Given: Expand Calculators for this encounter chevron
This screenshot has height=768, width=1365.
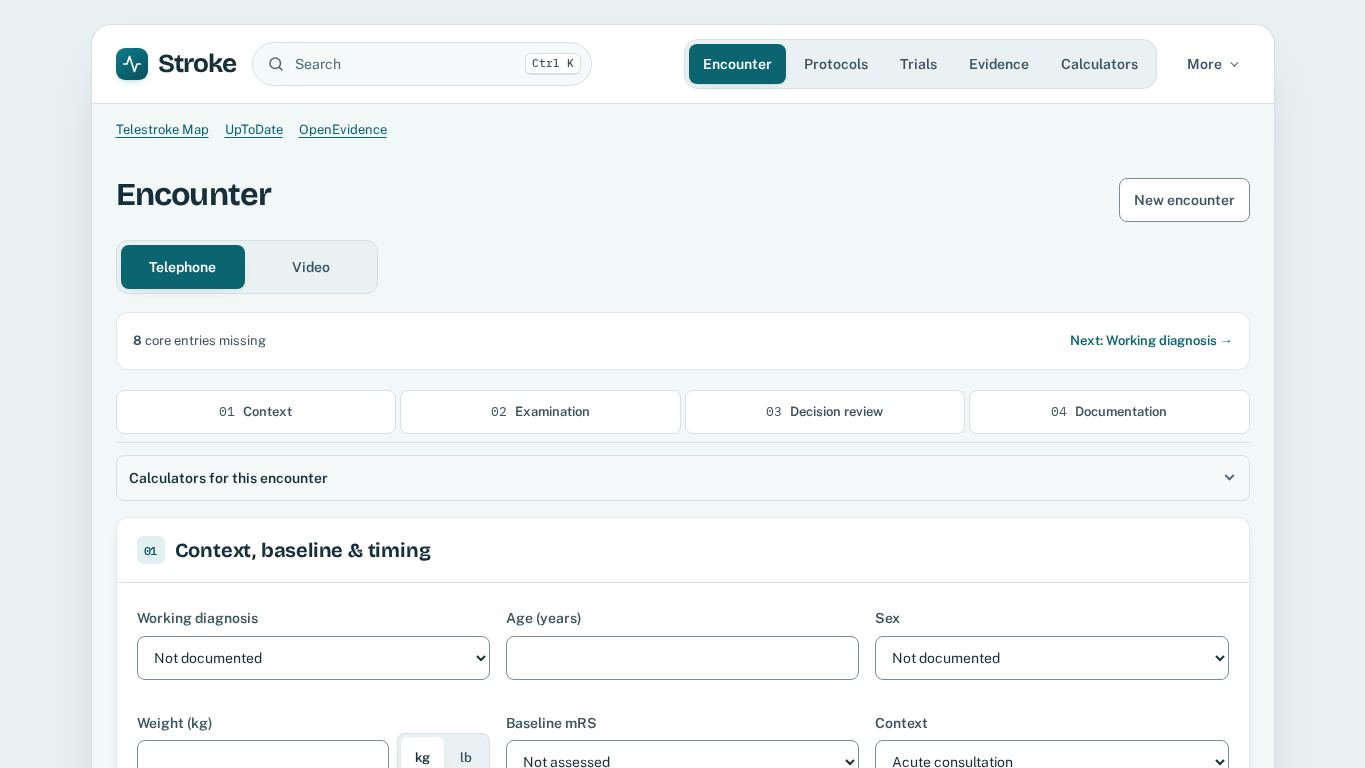Looking at the screenshot, I should [x=1229, y=478].
